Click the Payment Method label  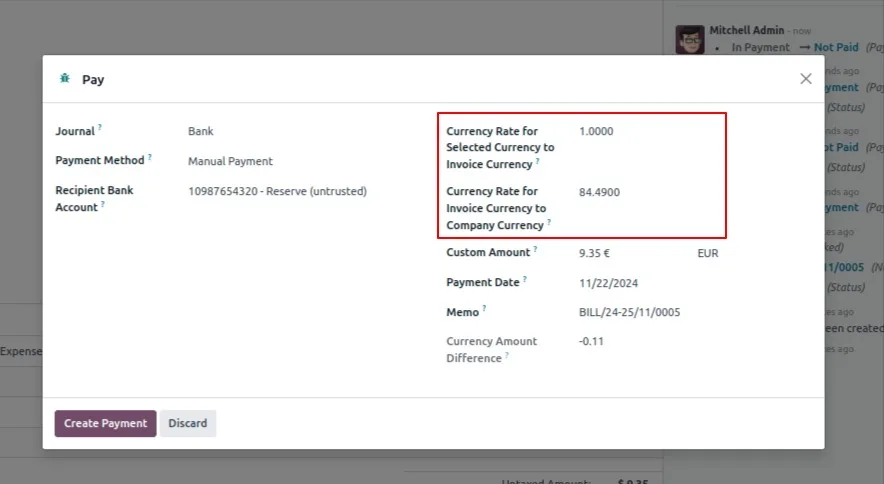[x=100, y=160]
